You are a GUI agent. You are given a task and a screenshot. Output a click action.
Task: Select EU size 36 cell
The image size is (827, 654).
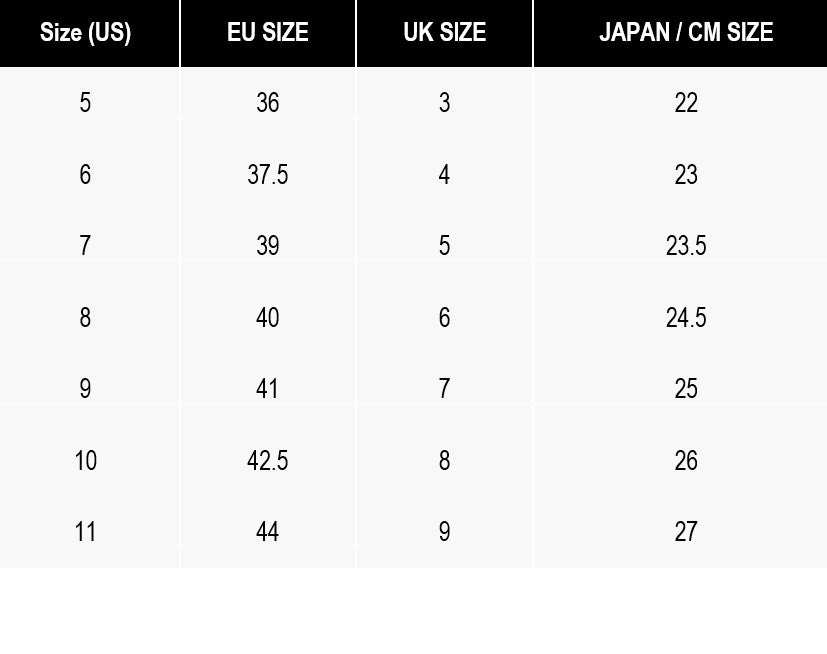coord(268,102)
